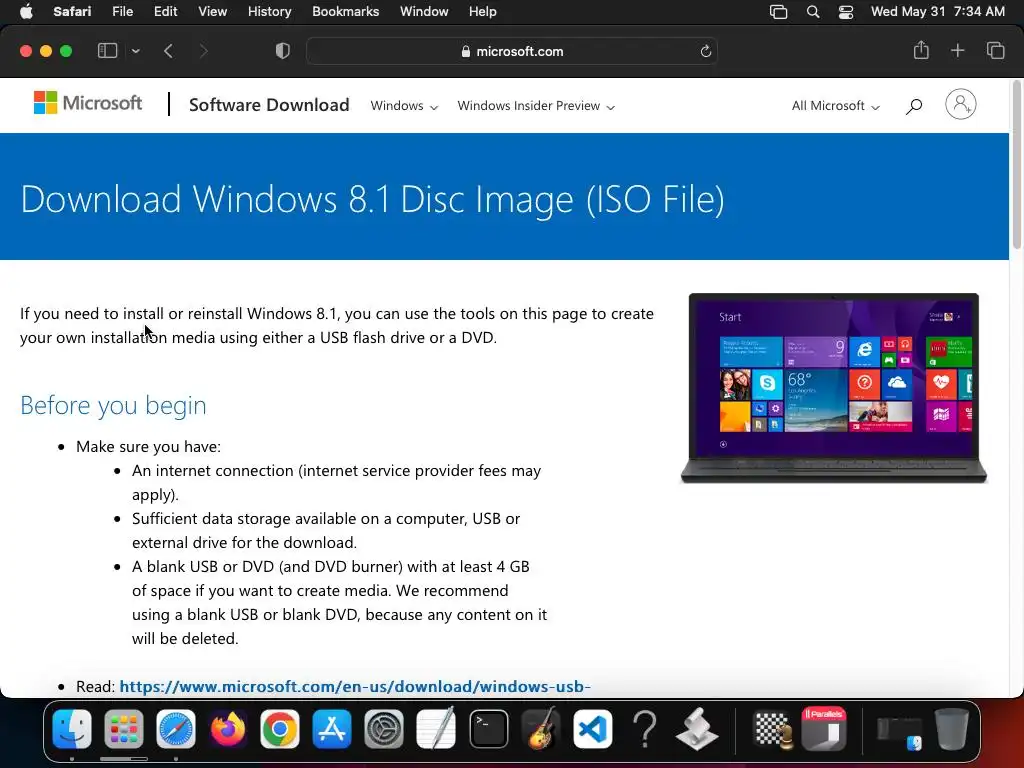Open the Apple menu
This screenshot has height=768, width=1024.
coord(26,12)
